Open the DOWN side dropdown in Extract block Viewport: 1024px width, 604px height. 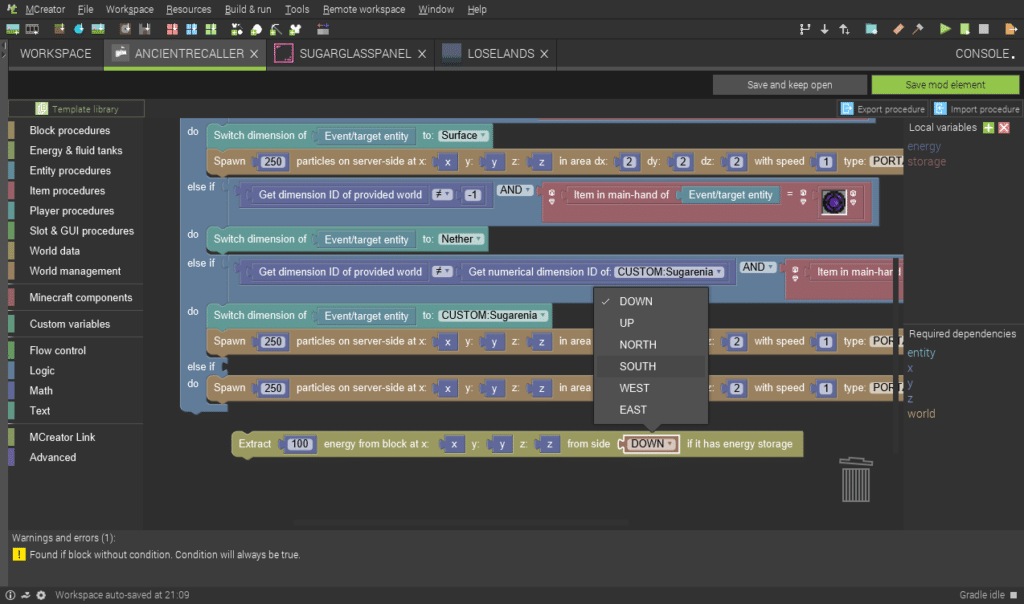(x=651, y=444)
